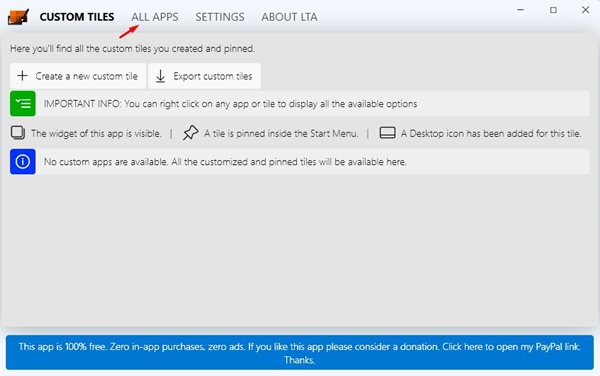Select the CUSTOM TILES tab
Screen dimensions: 600x376
(77, 17)
